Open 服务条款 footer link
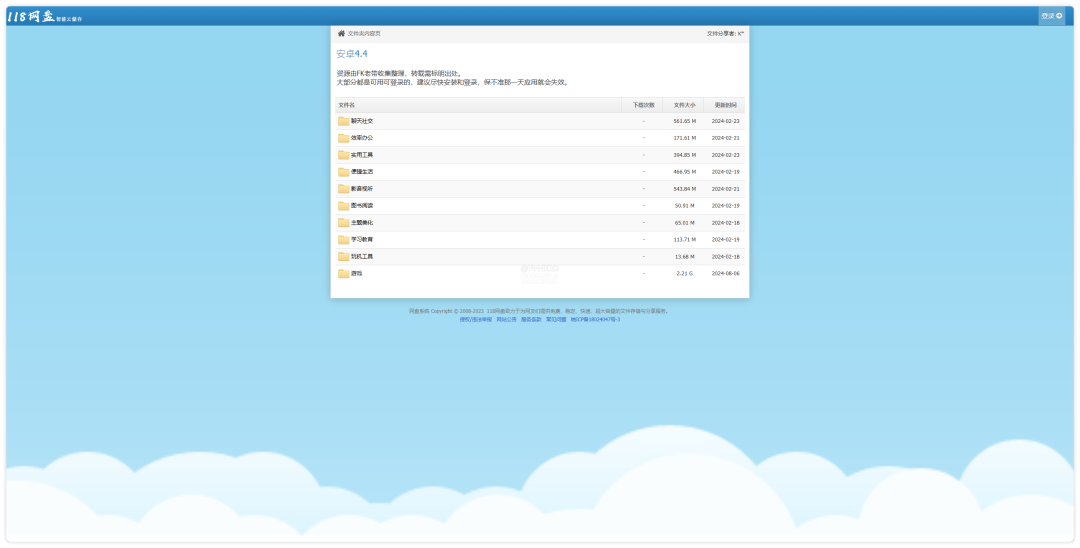 (531, 319)
